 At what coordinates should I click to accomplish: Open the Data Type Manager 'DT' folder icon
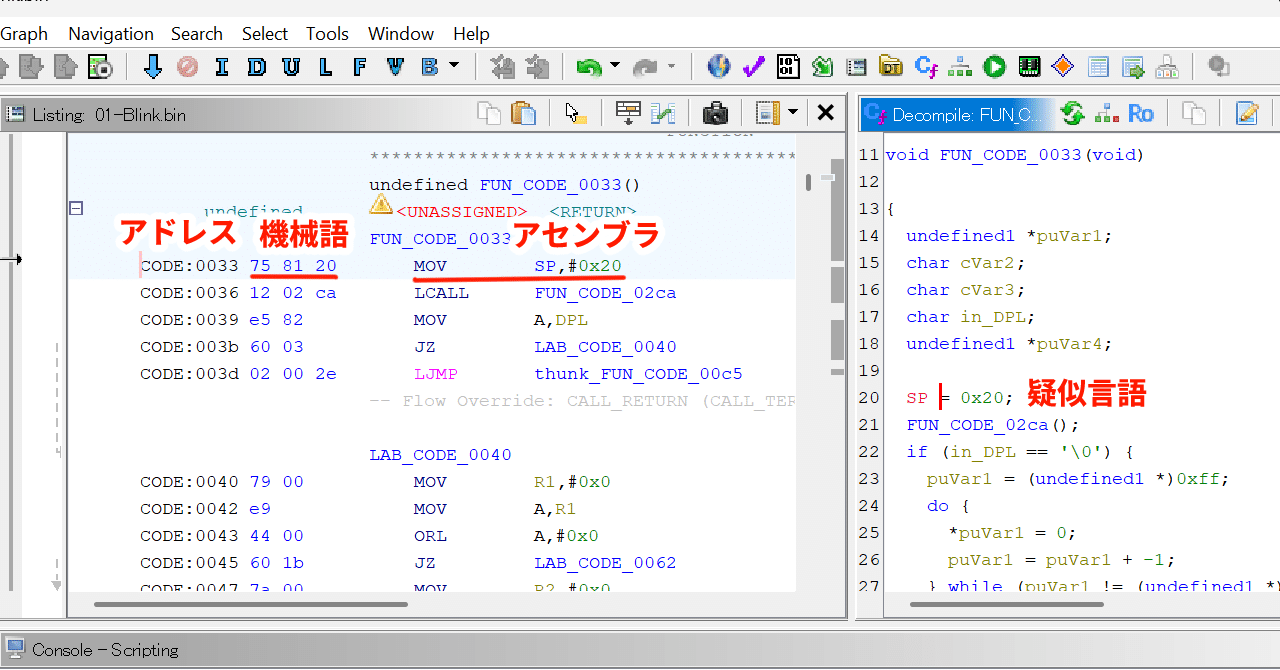pyautogui.click(x=891, y=67)
